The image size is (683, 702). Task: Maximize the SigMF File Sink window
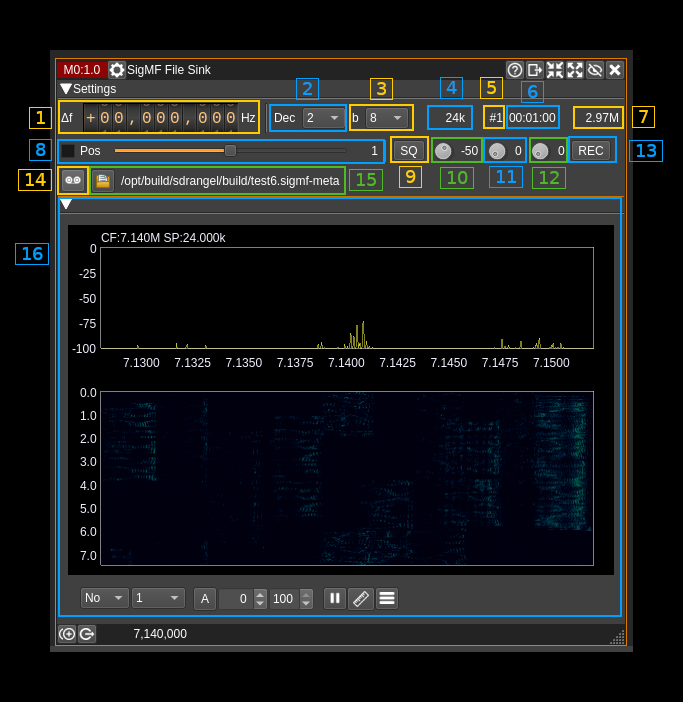pyautogui.click(x=575, y=70)
